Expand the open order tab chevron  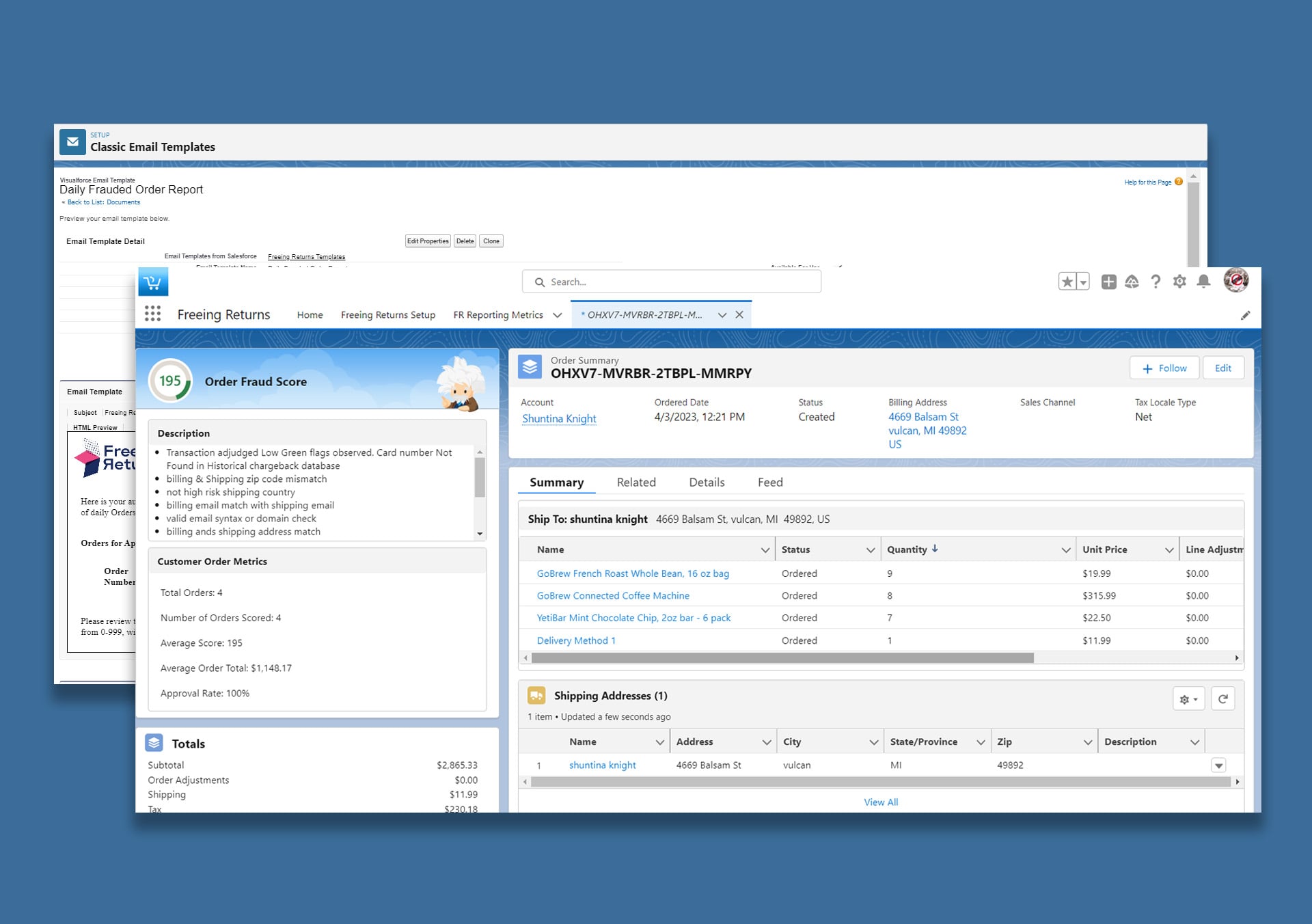pyautogui.click(x=722, y=315)
